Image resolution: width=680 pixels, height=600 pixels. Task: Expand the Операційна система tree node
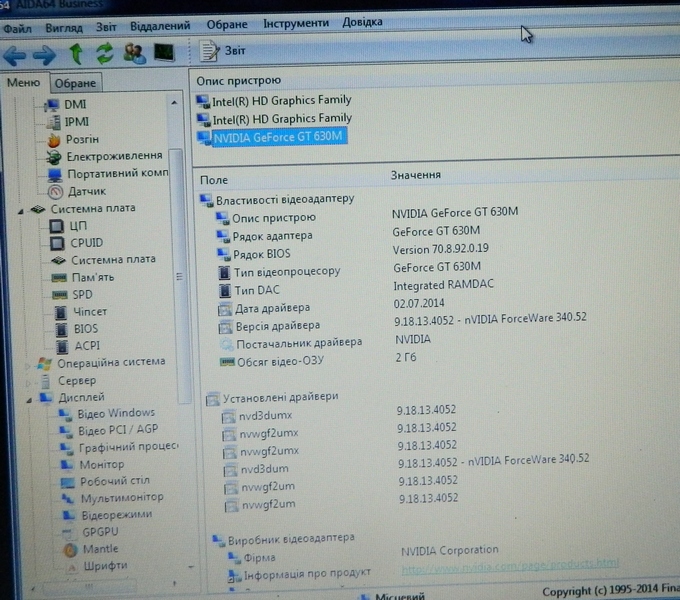(x=29, y=363)
